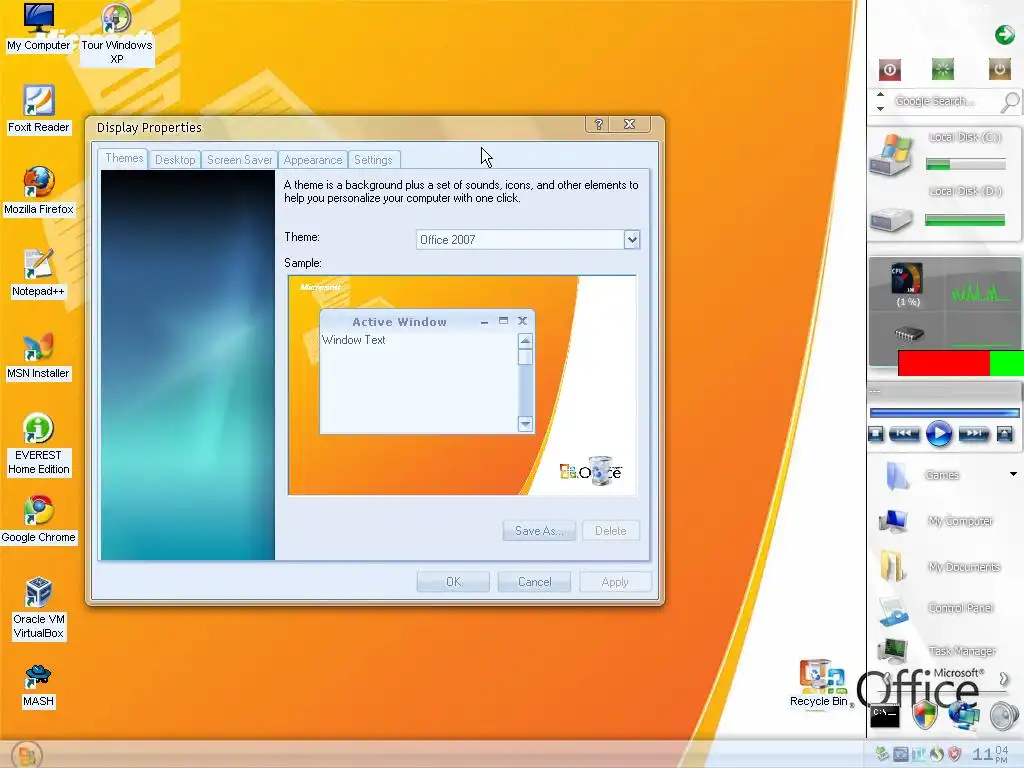Open the My Computer desktop icon

[39, 27]
